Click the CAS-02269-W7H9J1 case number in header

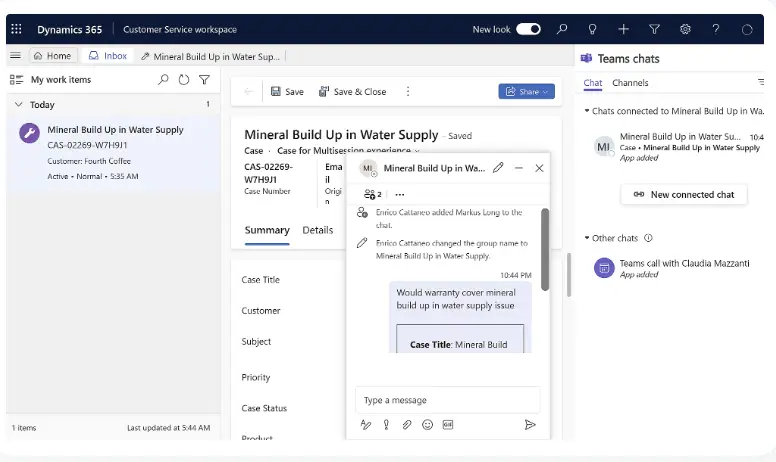coord(269,173)
